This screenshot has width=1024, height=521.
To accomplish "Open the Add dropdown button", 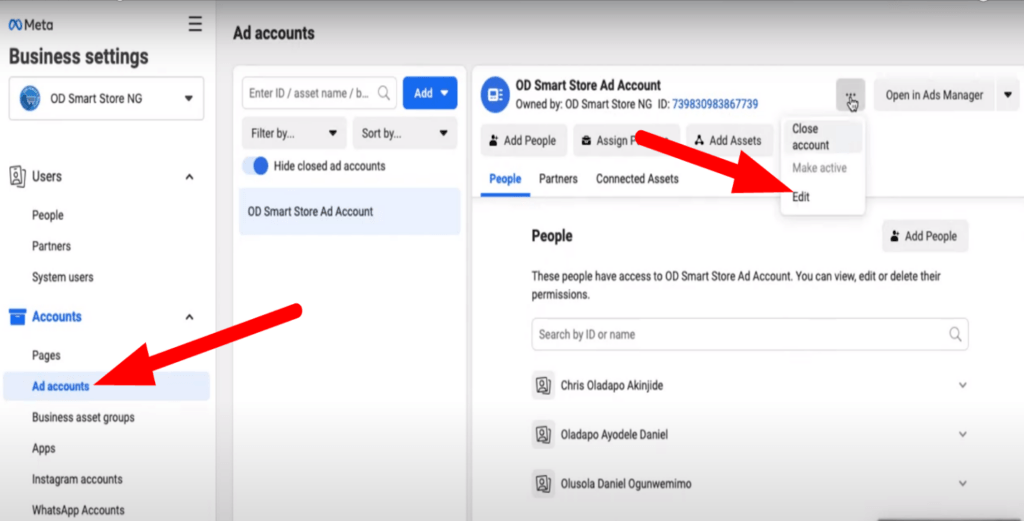I will pos(430,93).
